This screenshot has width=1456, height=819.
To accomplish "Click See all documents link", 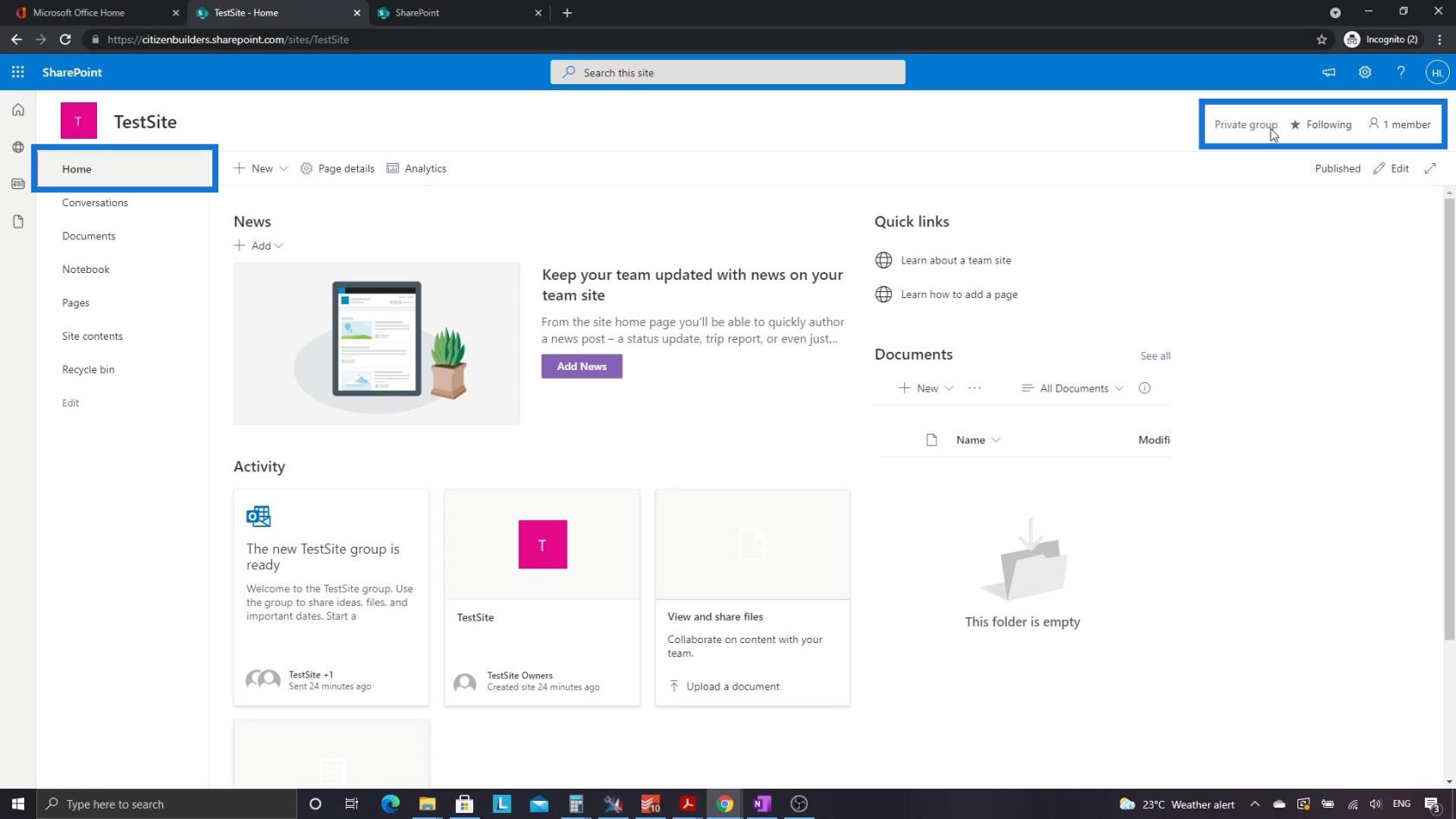I will [1155, 355].
